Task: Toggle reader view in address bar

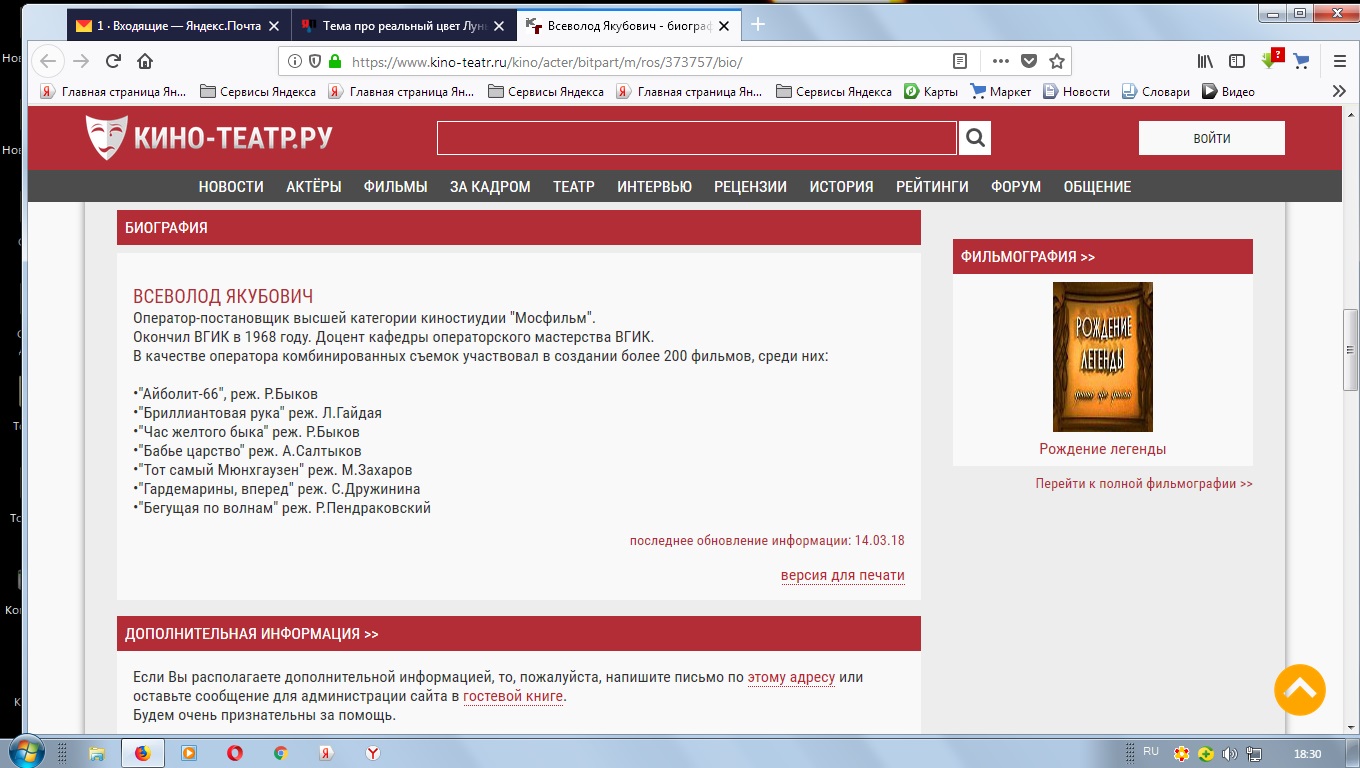Action: click(960, 61)
